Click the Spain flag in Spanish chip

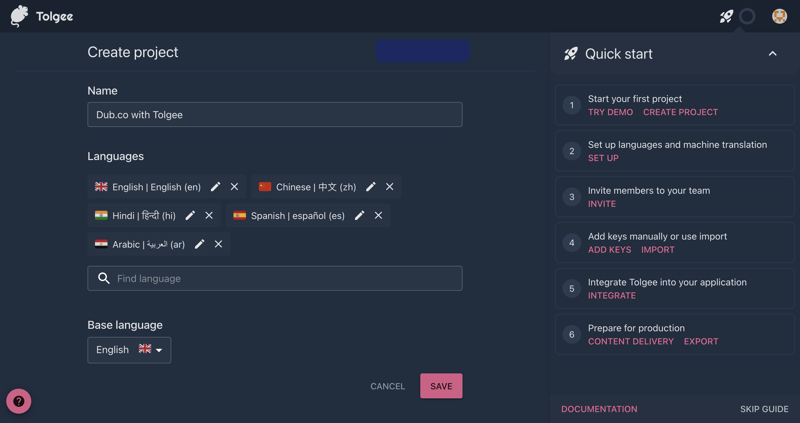(239, 215)
